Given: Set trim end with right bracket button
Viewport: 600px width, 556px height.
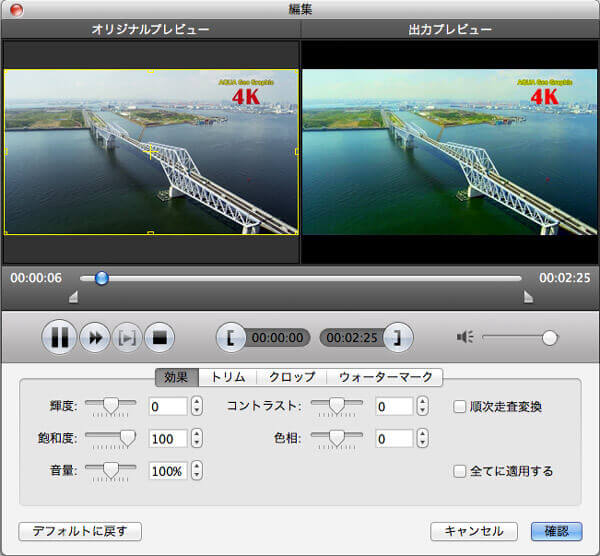Looking at the screenshot, I should [x=398, y=338].
